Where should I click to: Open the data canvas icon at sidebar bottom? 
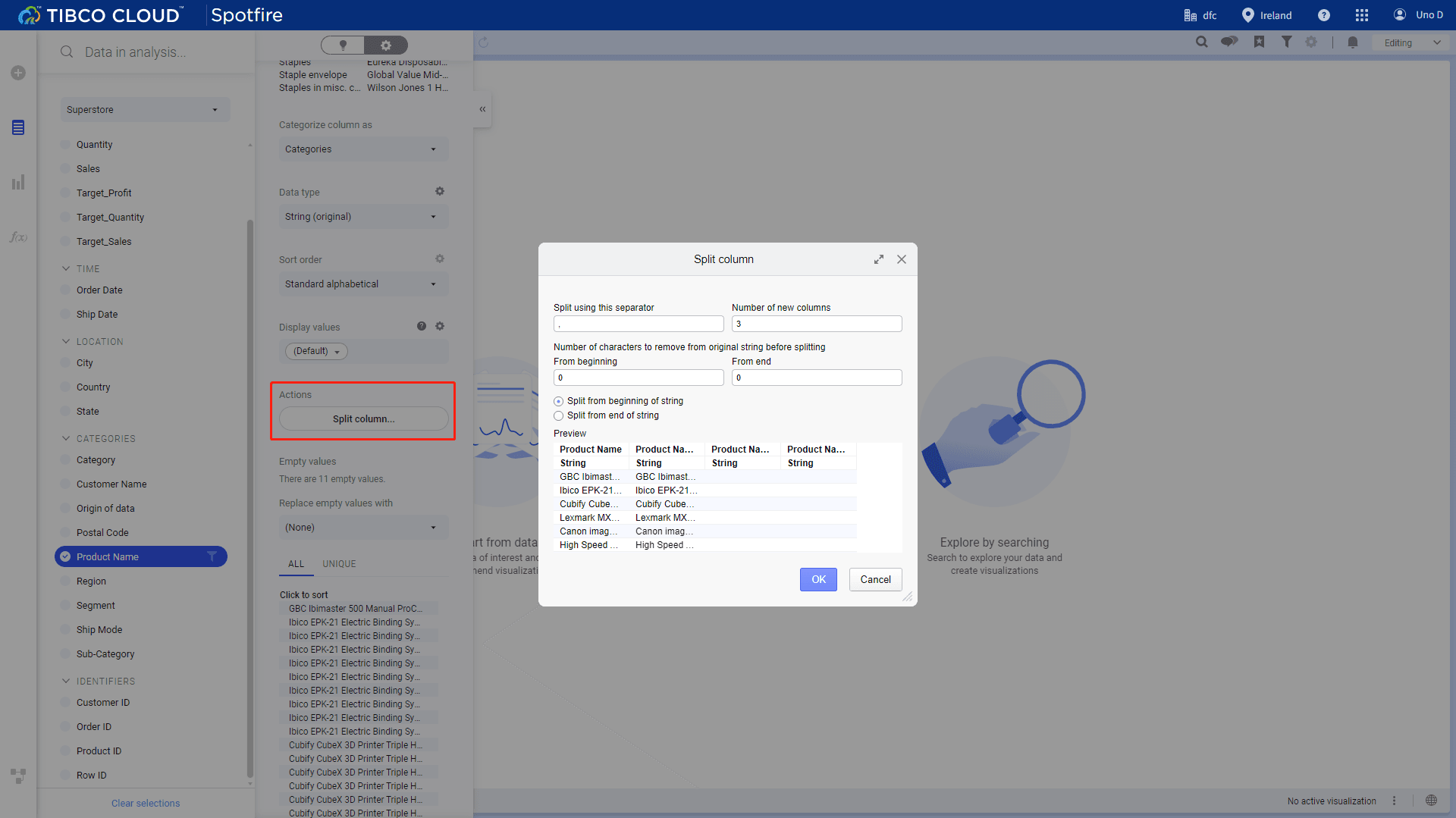tap(18, 776)
